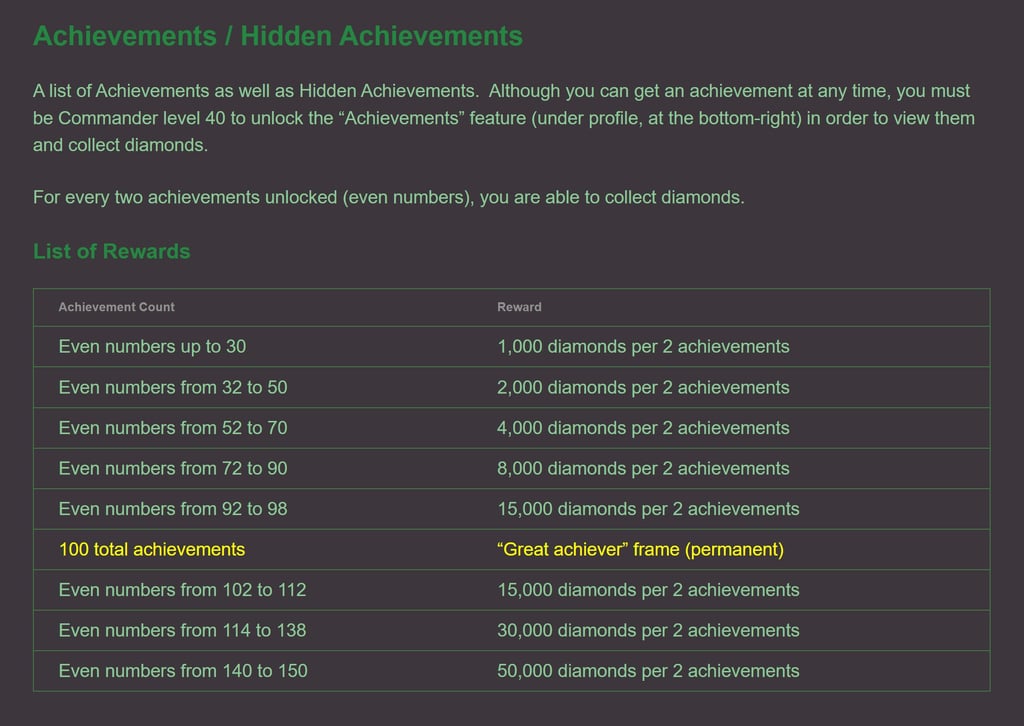
Task: Click the 'Achievement Count' column header
Action: [116, 307]
